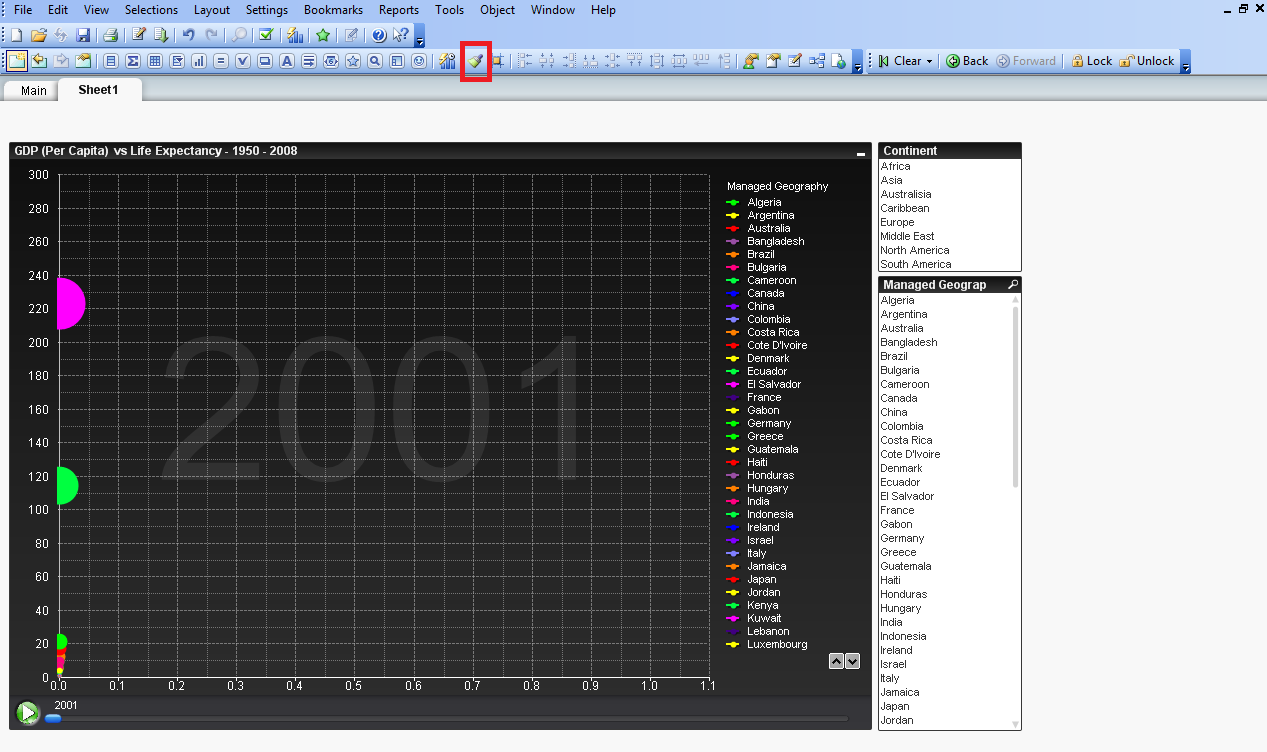Open Help Topics with the question mark icon
This screenshot has height=752, width=1267.
(x=379, y=35)
